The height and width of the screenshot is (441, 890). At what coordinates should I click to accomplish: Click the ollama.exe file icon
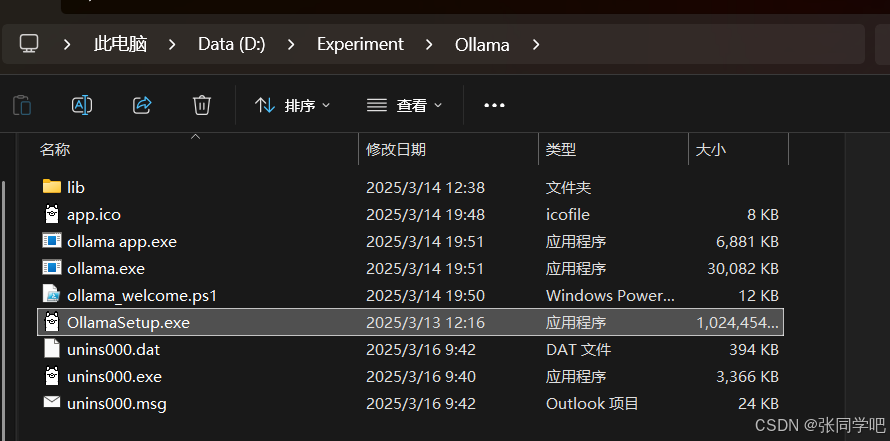tap(52, 267)
